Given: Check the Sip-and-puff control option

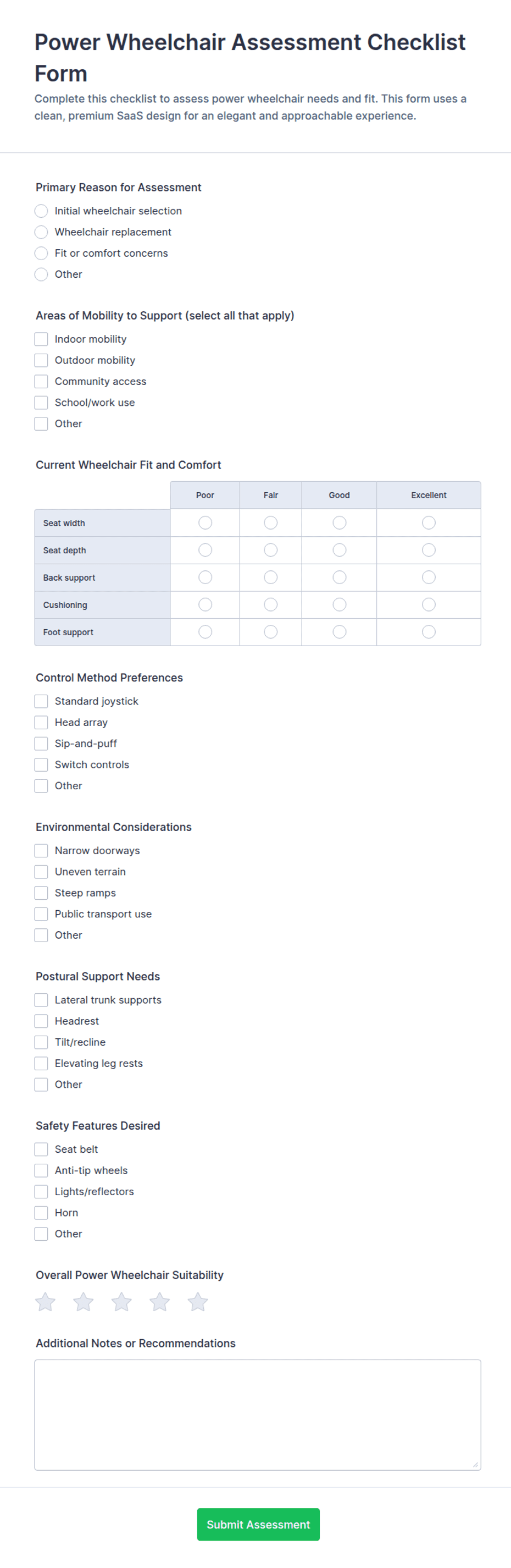Looking at the screenshot, I should pos(41,743).
